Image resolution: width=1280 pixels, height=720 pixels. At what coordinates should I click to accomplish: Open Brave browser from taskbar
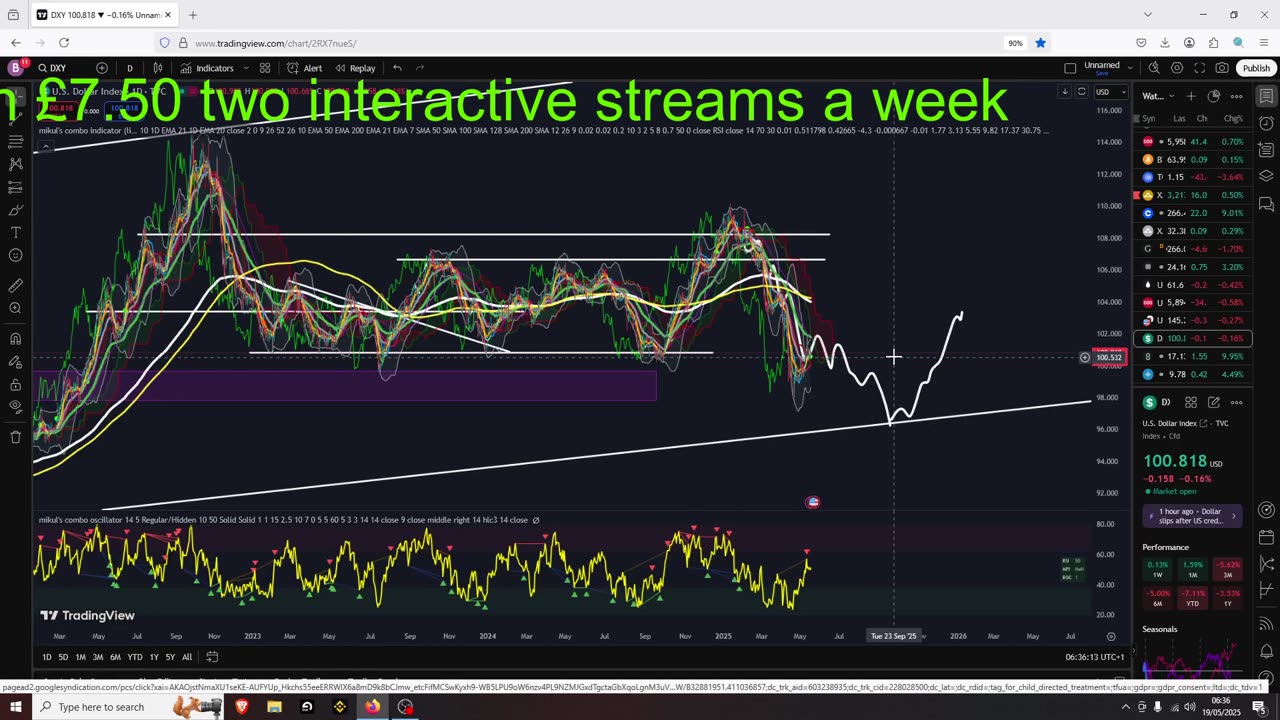(x=241, y=707)
